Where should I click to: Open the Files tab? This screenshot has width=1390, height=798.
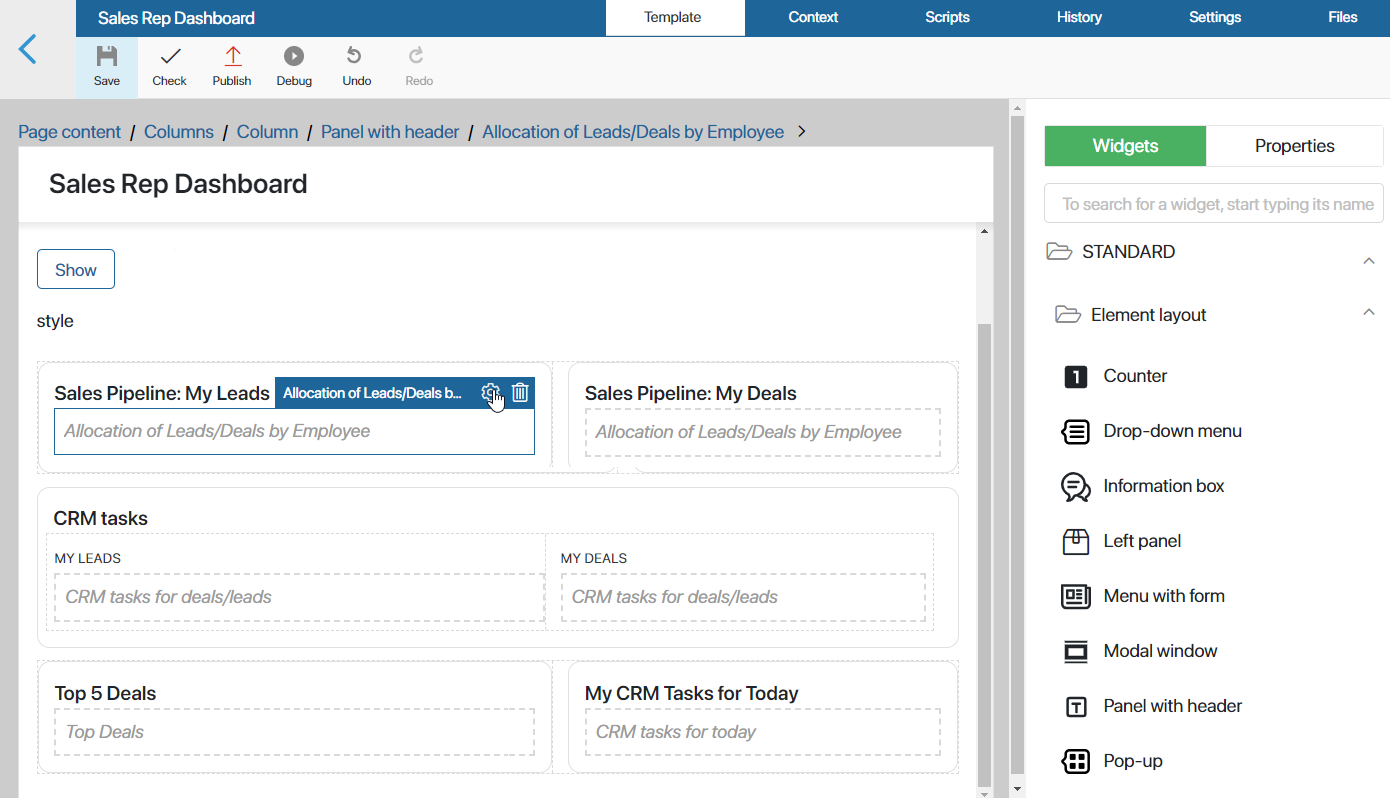(1343, 18)
